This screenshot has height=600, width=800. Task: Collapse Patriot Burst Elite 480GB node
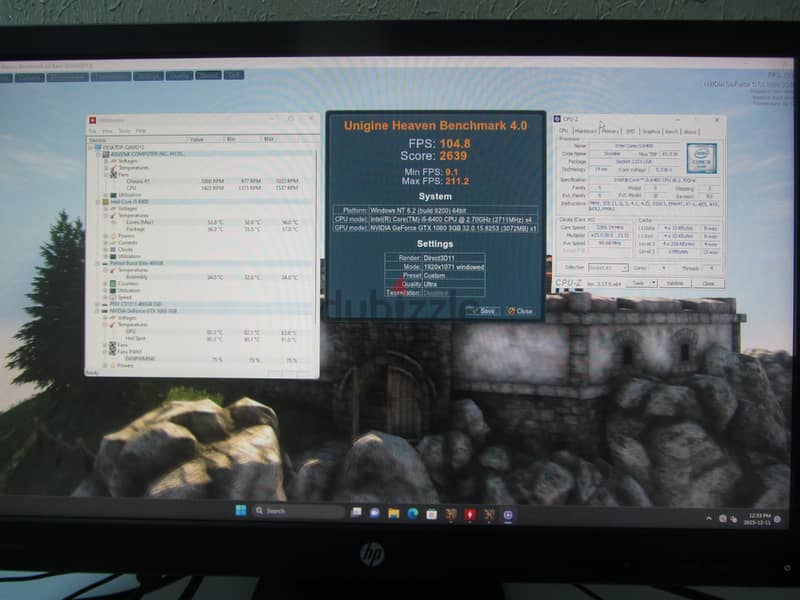click(97, 263)
